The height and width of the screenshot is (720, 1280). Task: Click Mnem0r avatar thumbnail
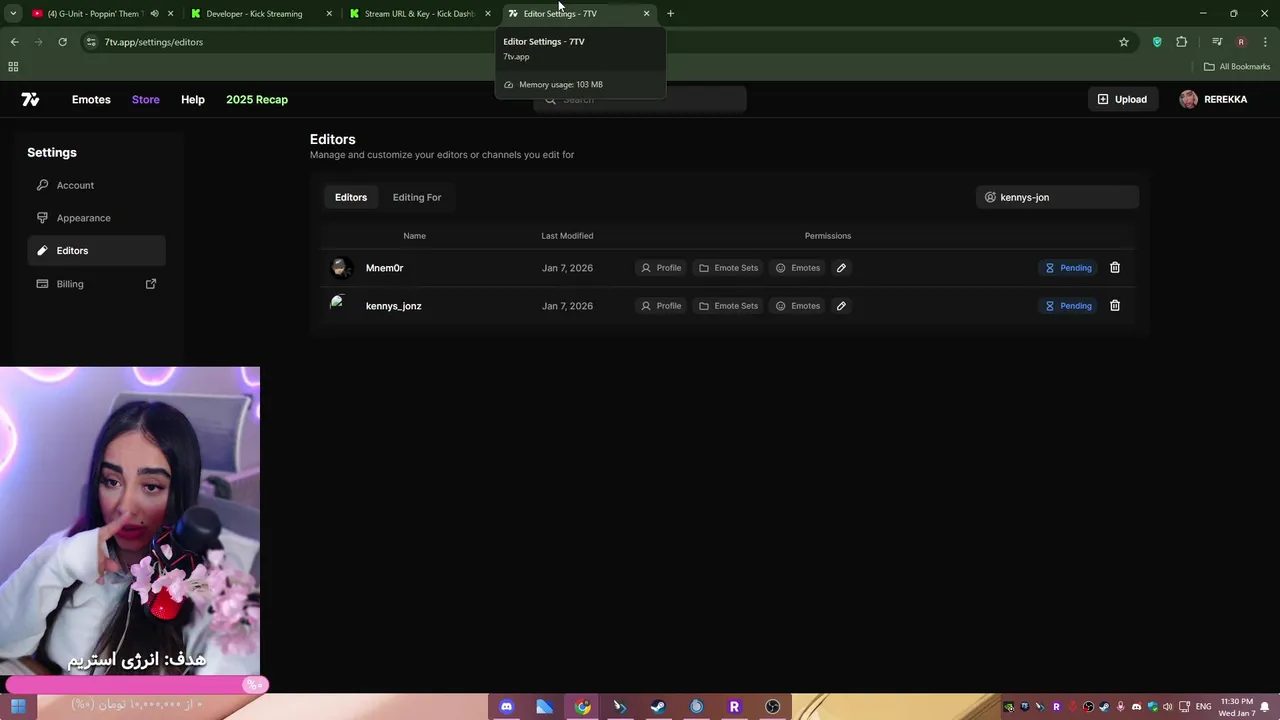point(341,267)
